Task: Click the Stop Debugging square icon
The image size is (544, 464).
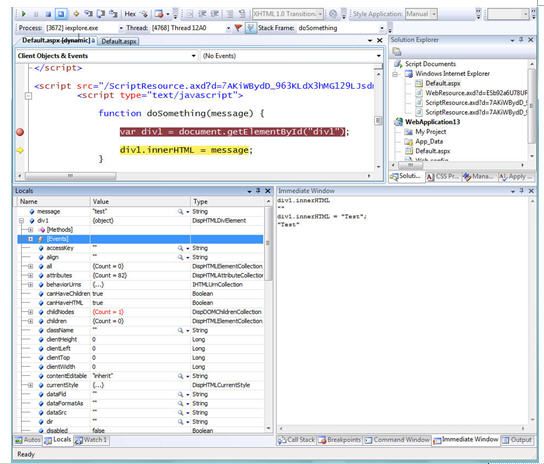Action: pyautogui.click(x=48, y=14)
